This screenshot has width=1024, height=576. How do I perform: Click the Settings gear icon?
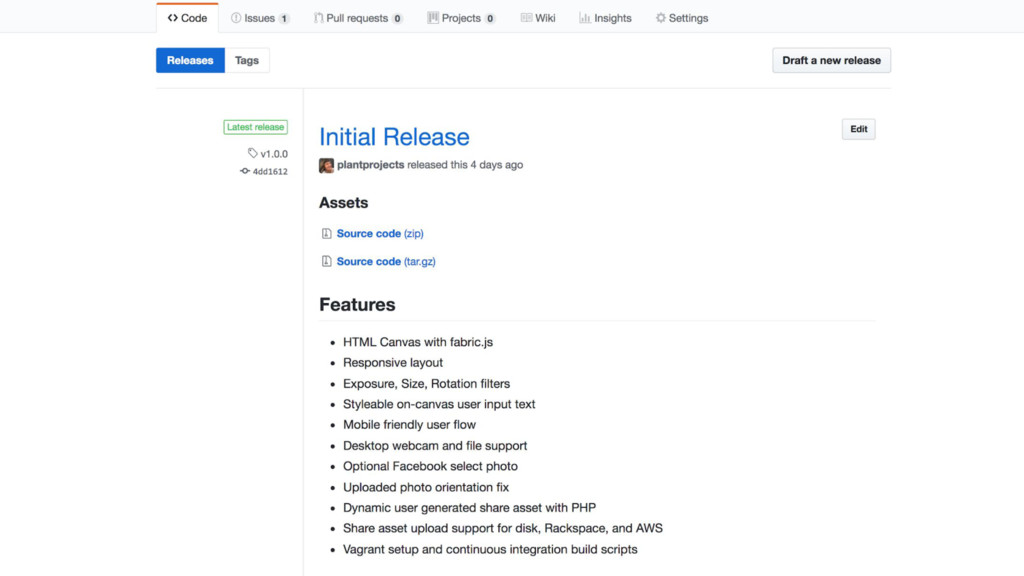660,18
